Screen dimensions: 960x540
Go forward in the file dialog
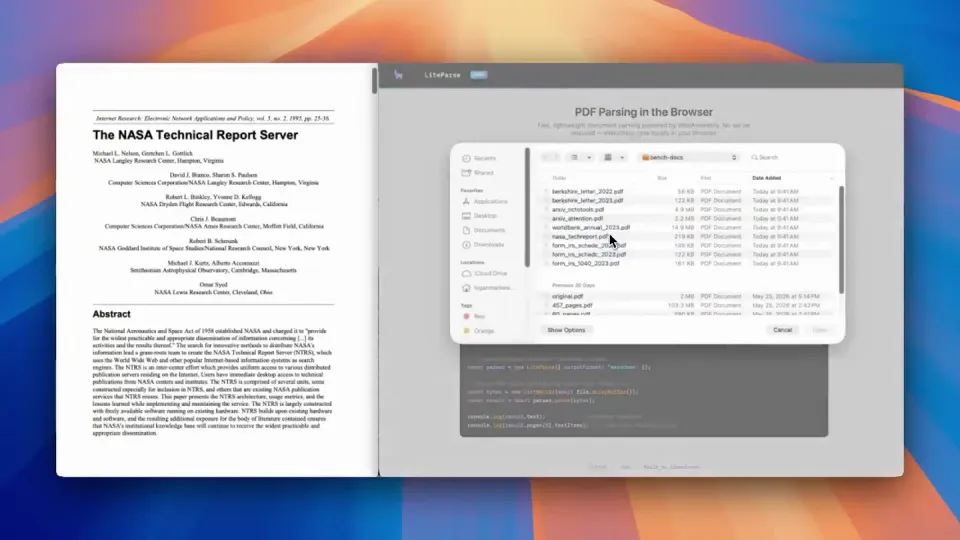point(556,157)
